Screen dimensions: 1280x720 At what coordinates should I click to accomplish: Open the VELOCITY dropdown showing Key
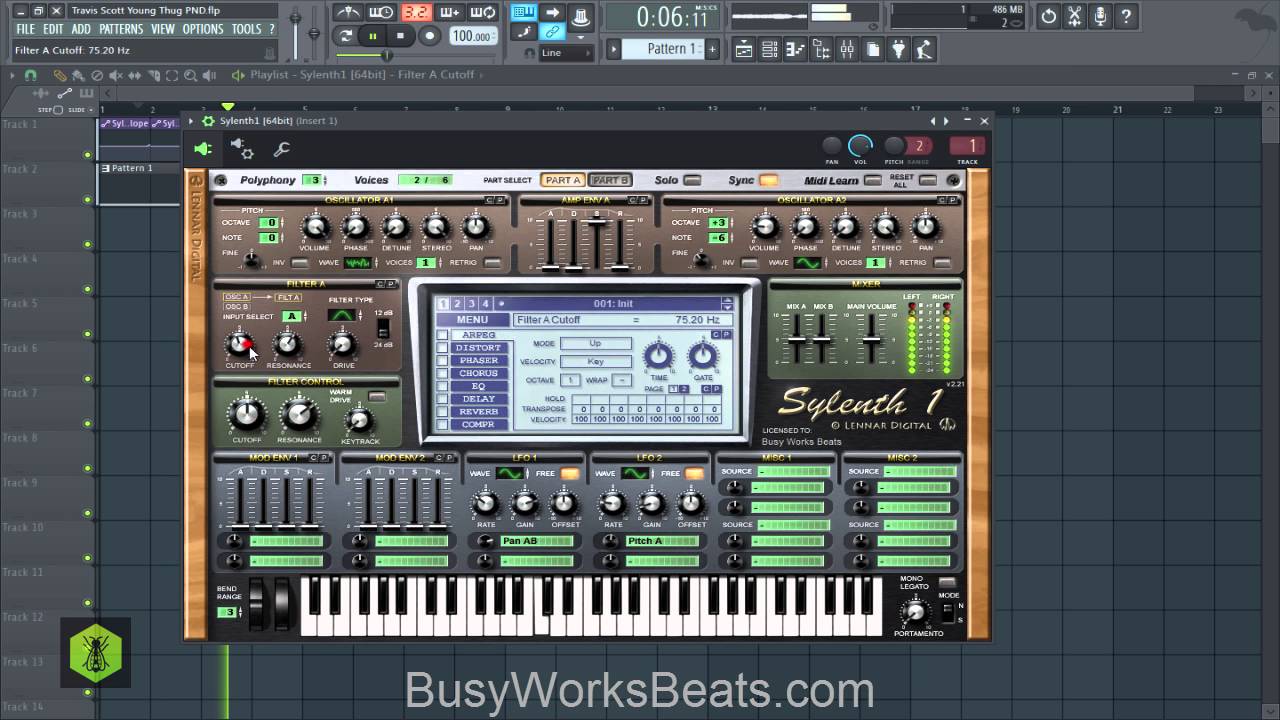[596, 361]
